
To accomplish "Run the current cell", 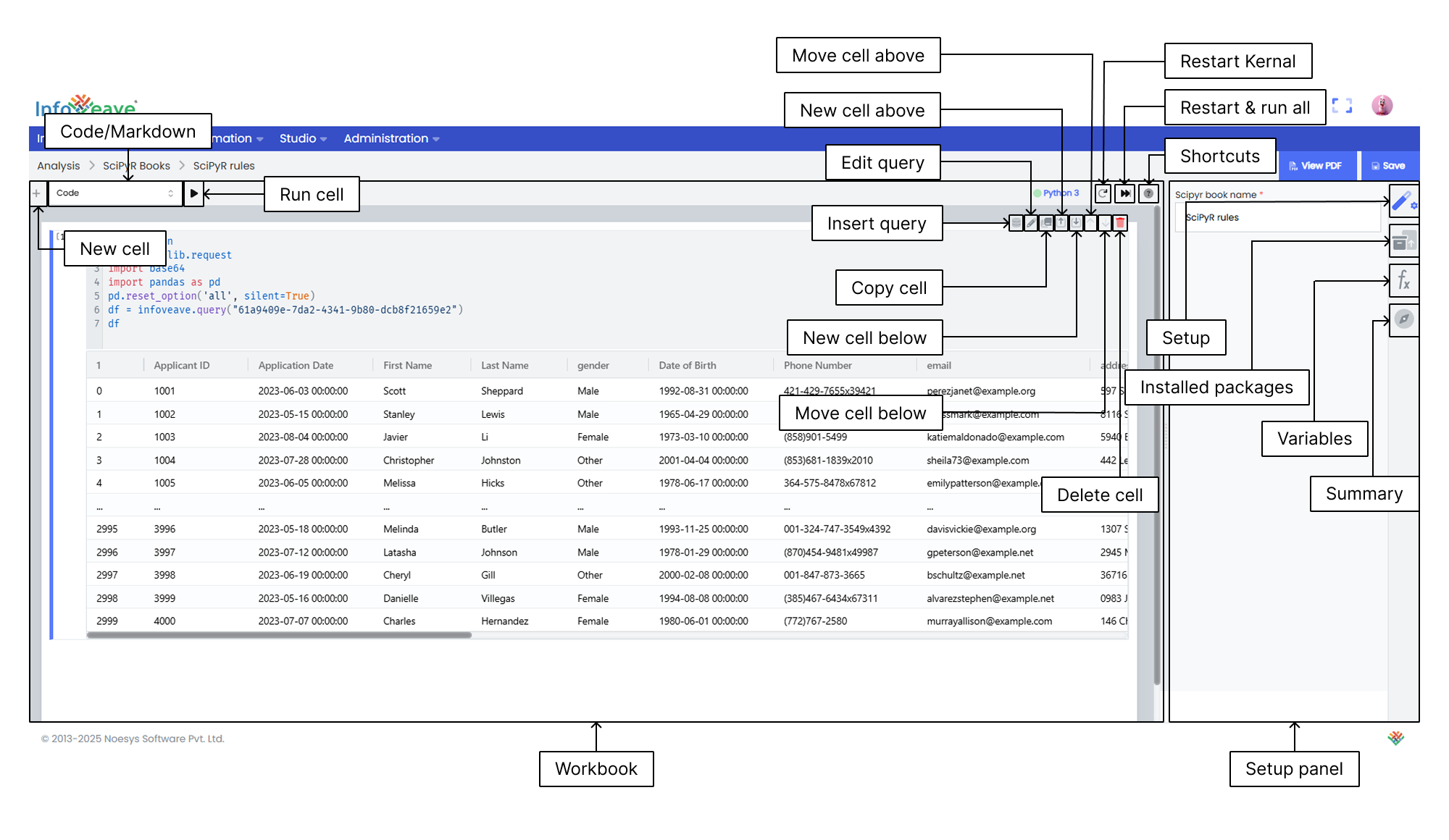I will point(193,193).
